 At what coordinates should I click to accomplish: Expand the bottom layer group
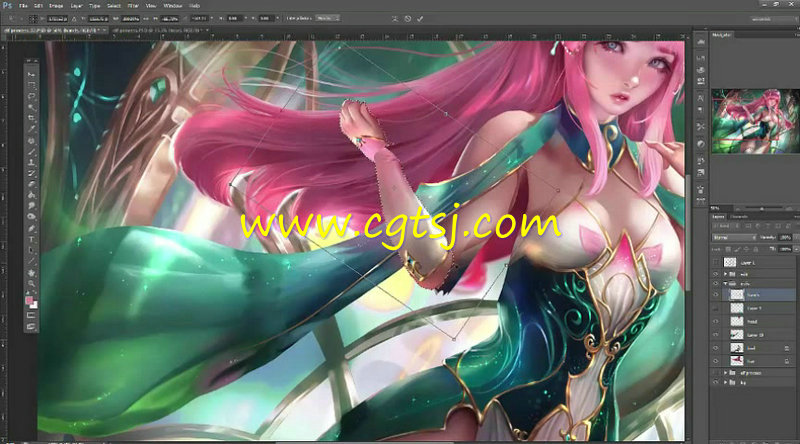tap(725, 382)
